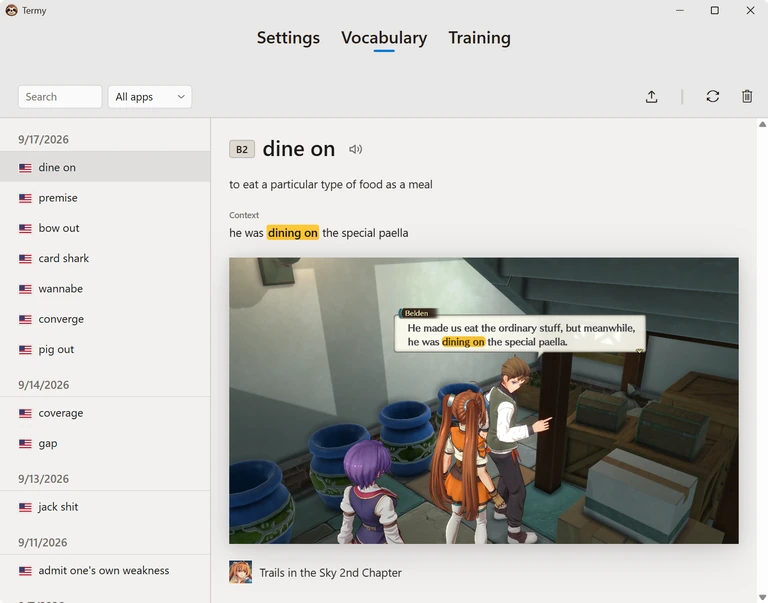Select admit one's own weakness entry

pyautogui.click(x=105, y=570)
